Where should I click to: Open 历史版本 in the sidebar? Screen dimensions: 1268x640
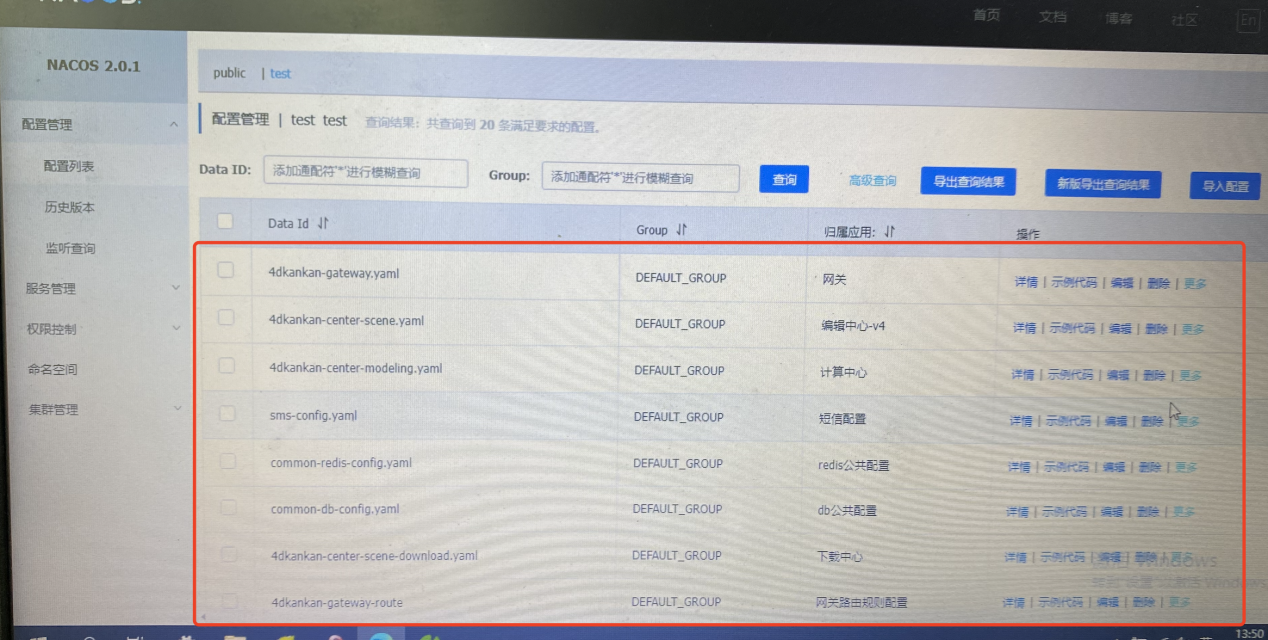point(69,208)
